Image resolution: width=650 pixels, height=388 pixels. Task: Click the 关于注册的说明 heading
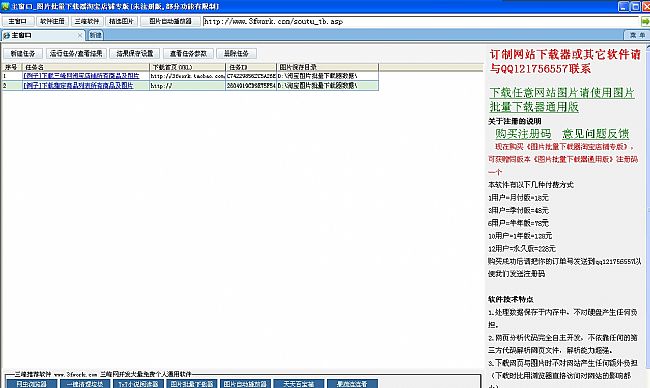tap(514, 121)
